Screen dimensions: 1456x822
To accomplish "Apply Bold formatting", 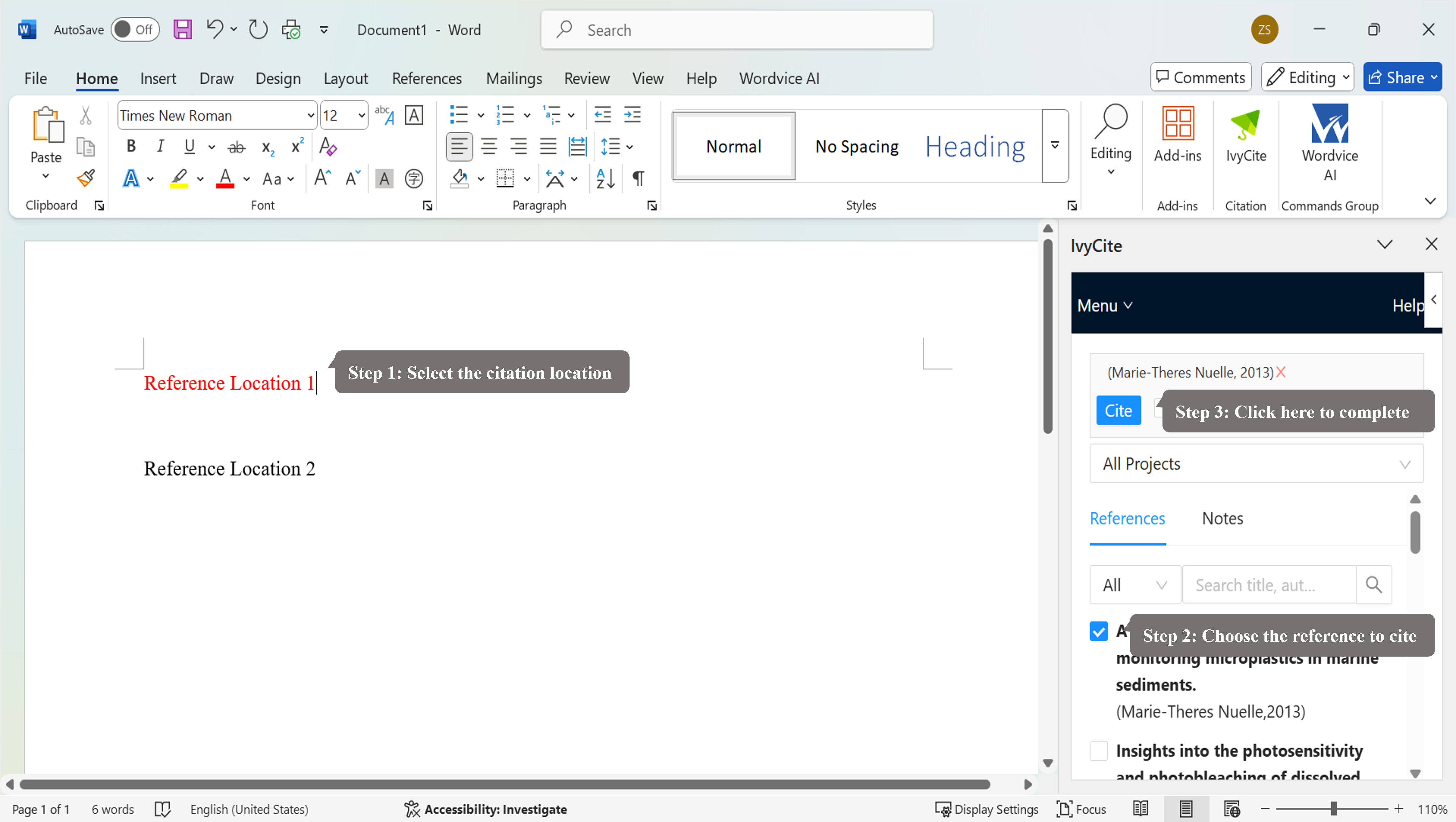I will [x=131, y=146].
